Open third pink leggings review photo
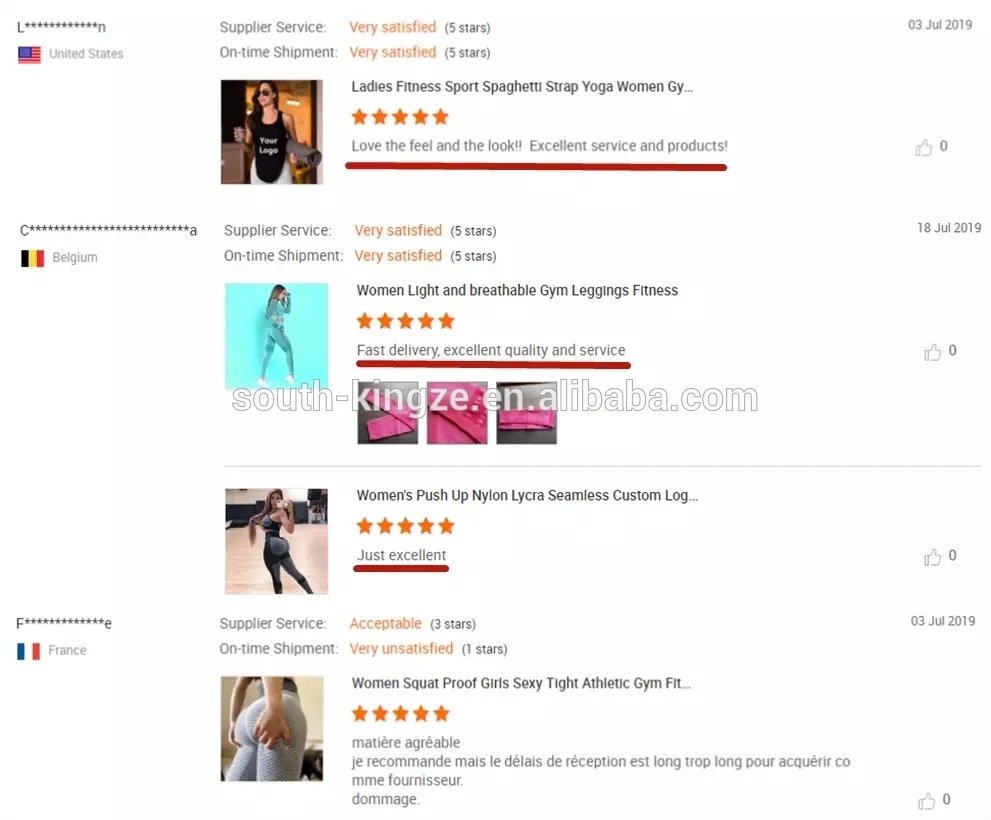991x820 pixels. (526, 413)
